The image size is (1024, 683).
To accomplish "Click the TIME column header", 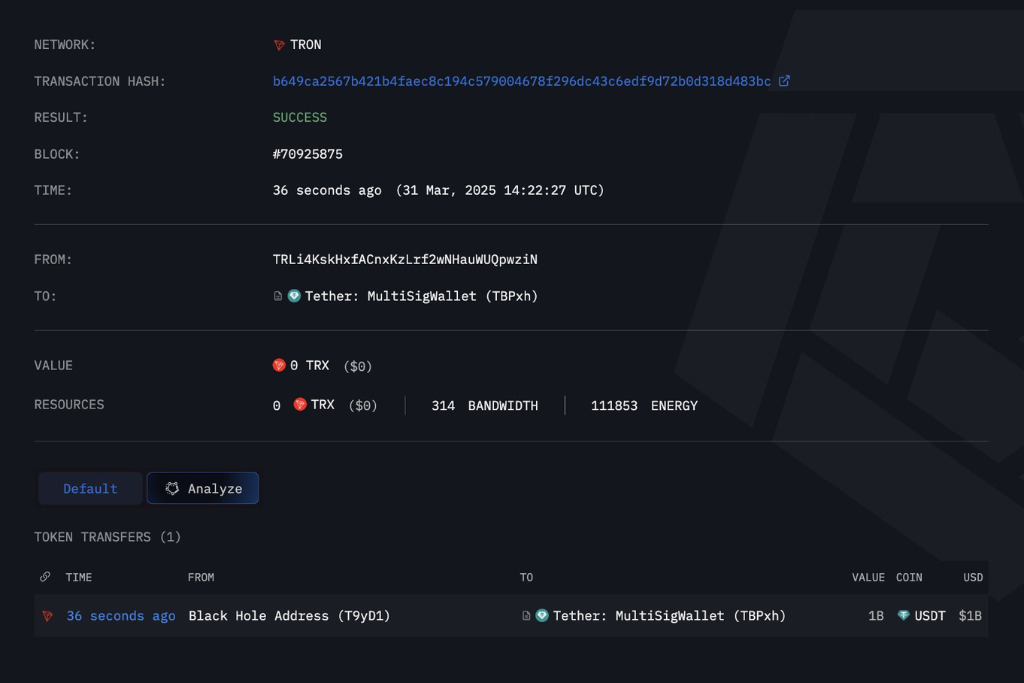I will tap(78, 577).
